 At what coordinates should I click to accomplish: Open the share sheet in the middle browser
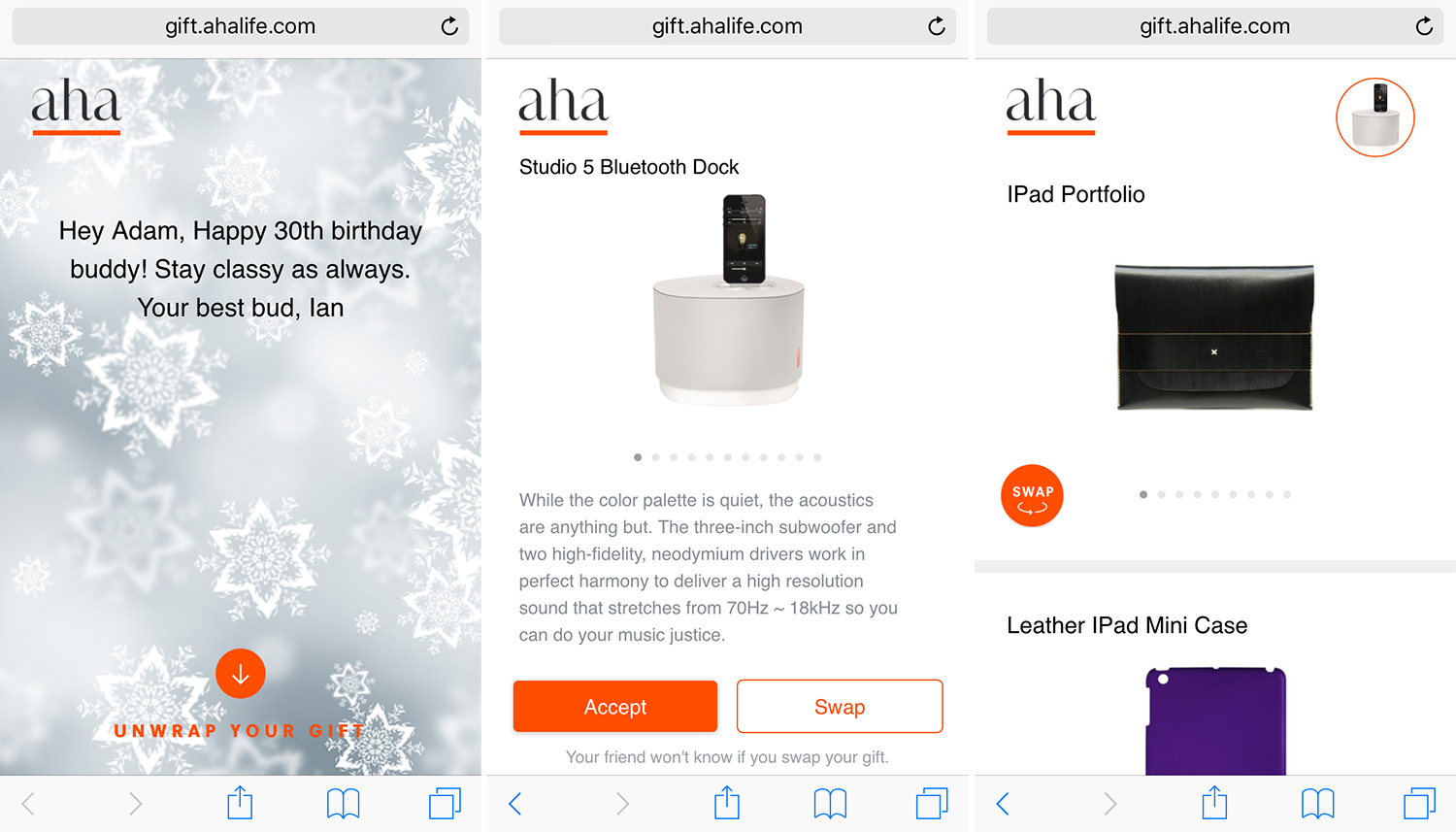727,802
